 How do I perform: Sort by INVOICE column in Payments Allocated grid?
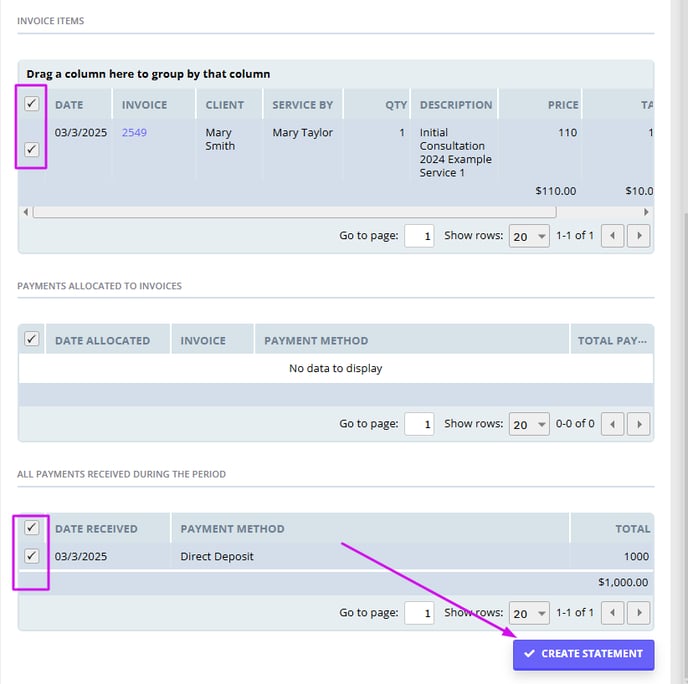(x=213, y=340)
